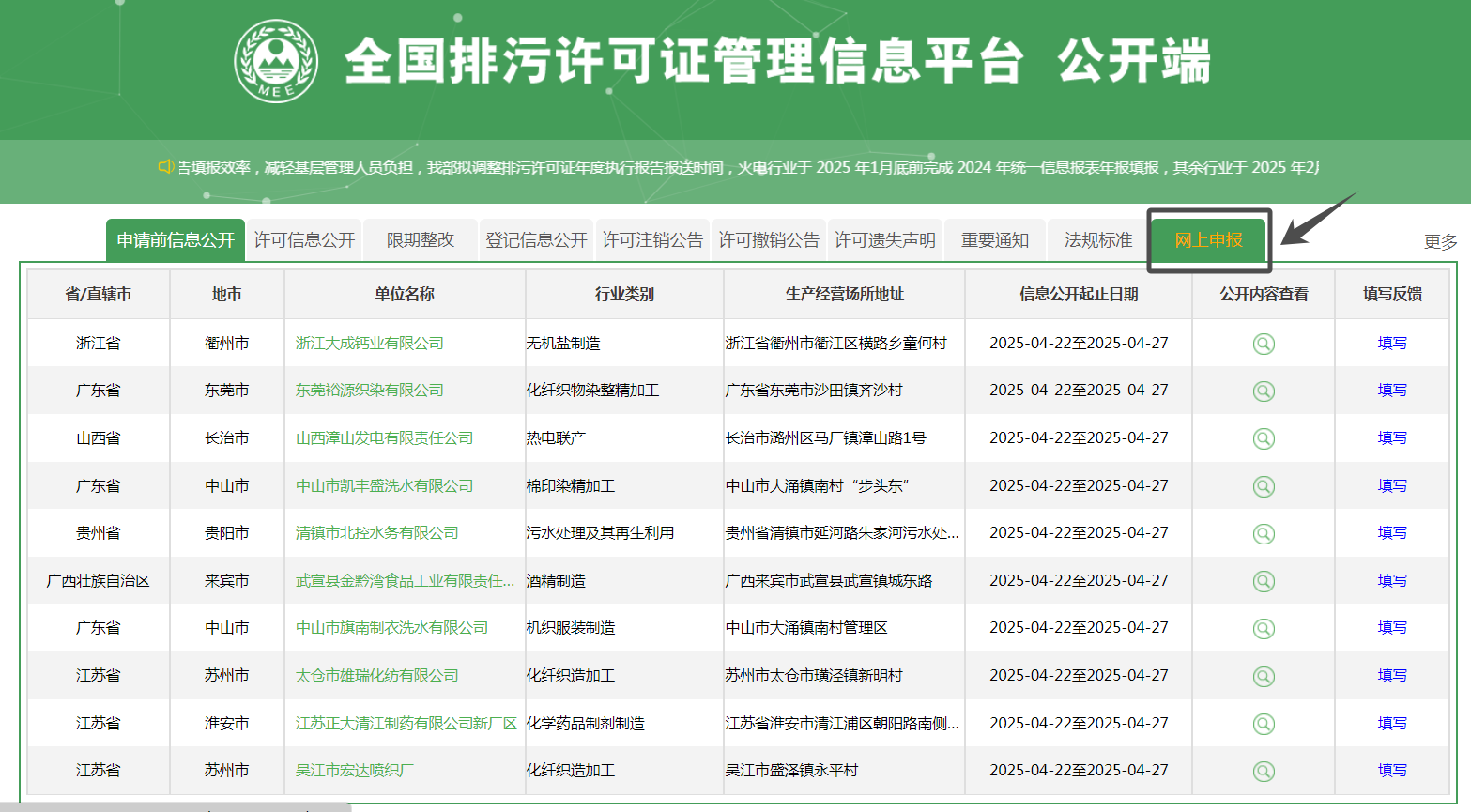View details icon for 清镇市北控水务有限公司
This screenshot has height=812, width=1471.
pos(1264,533)
